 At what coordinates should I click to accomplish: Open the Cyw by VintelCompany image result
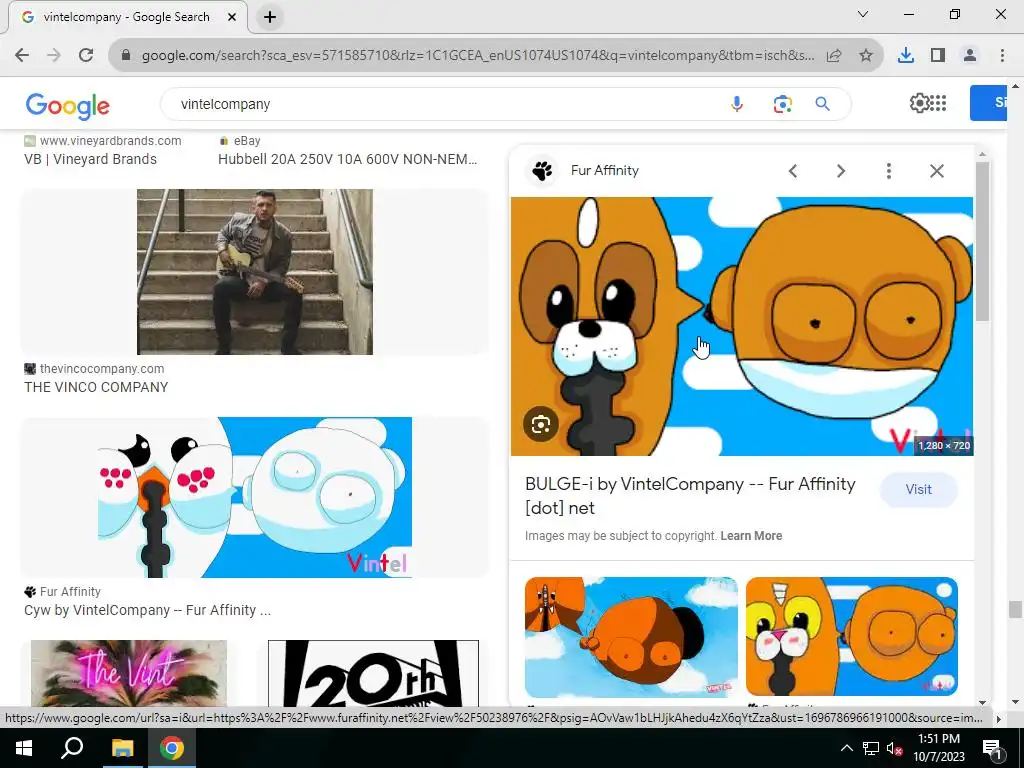[x=255, y=497]
